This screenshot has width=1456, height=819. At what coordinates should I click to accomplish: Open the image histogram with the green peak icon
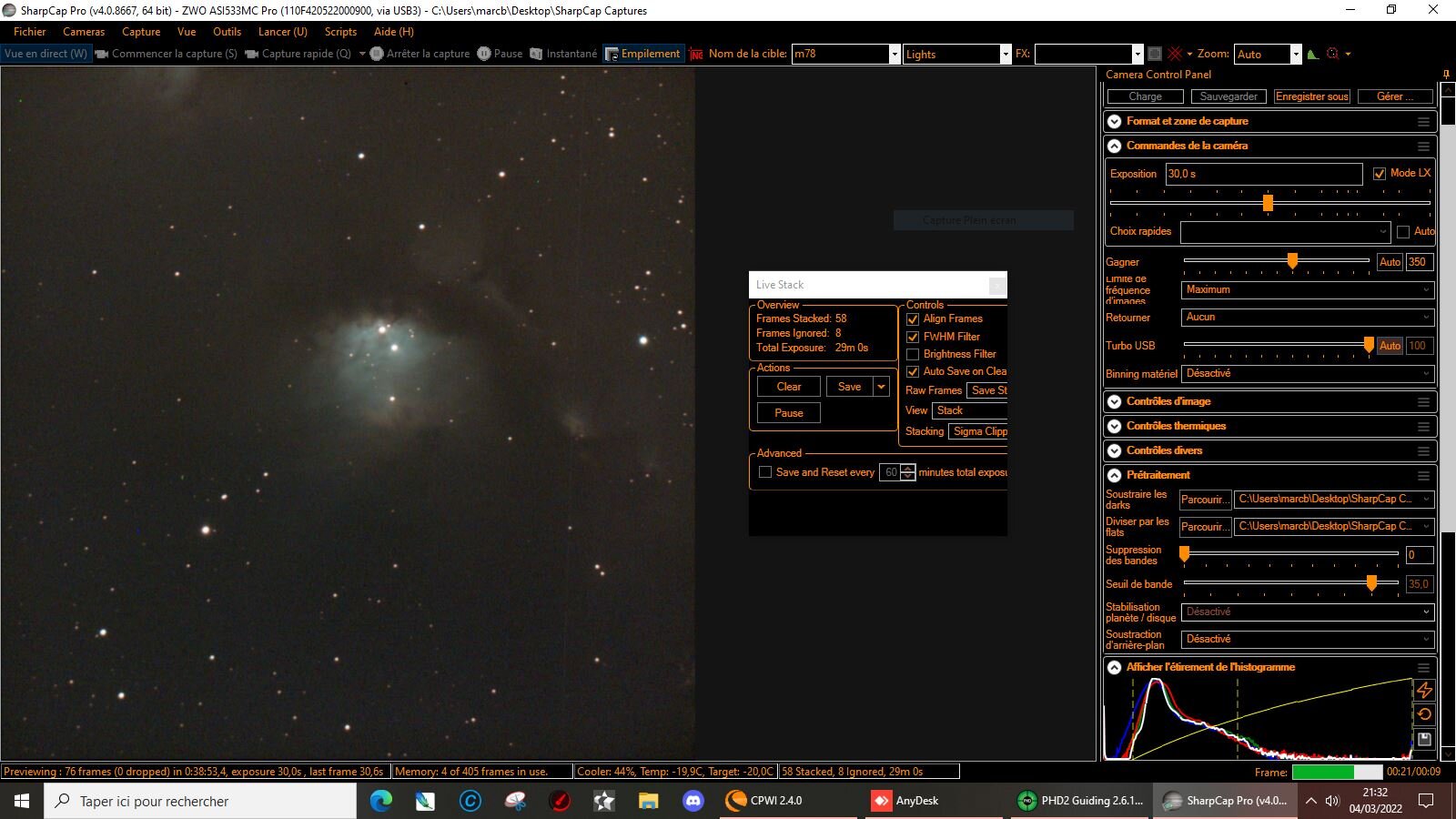click(x=1312, y=54)
